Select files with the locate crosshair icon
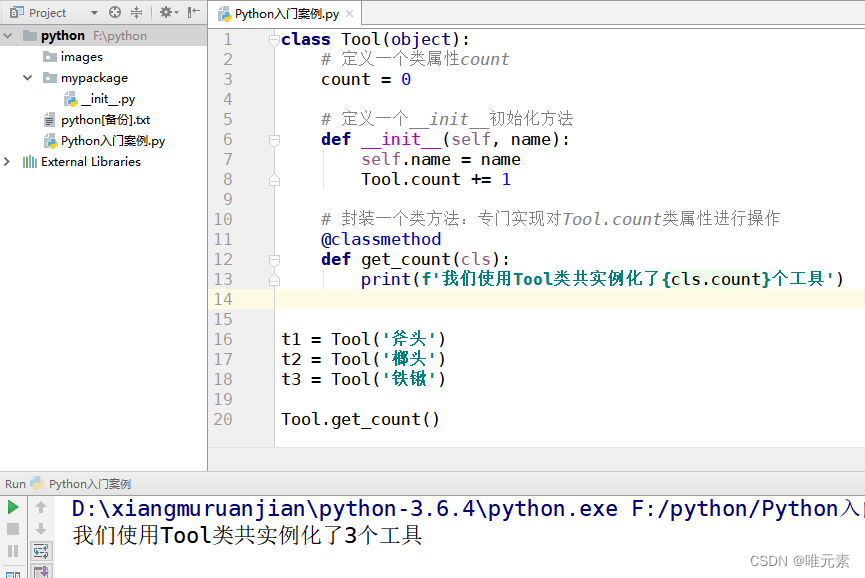This screenshot has height=578, width=865. (x=114, y=13)
